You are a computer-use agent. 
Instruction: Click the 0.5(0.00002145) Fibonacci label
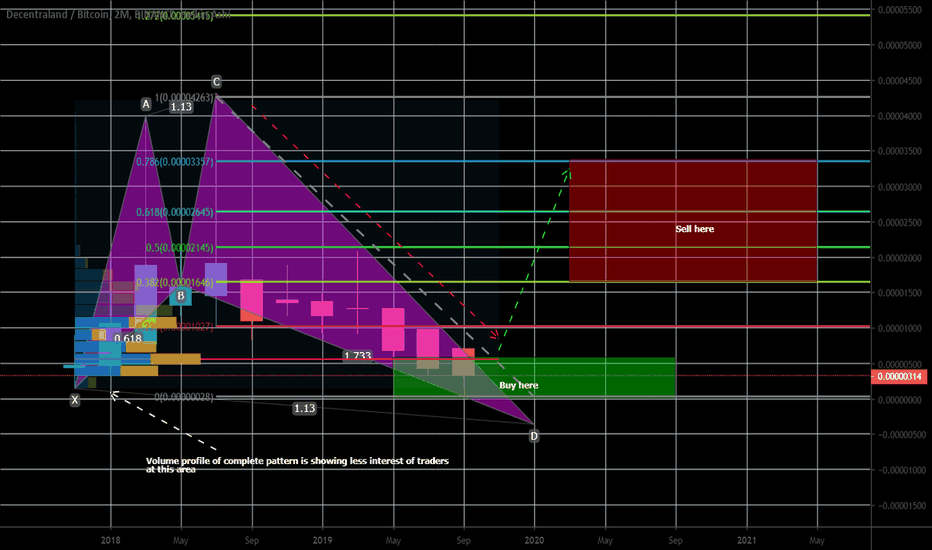point(180,247)
